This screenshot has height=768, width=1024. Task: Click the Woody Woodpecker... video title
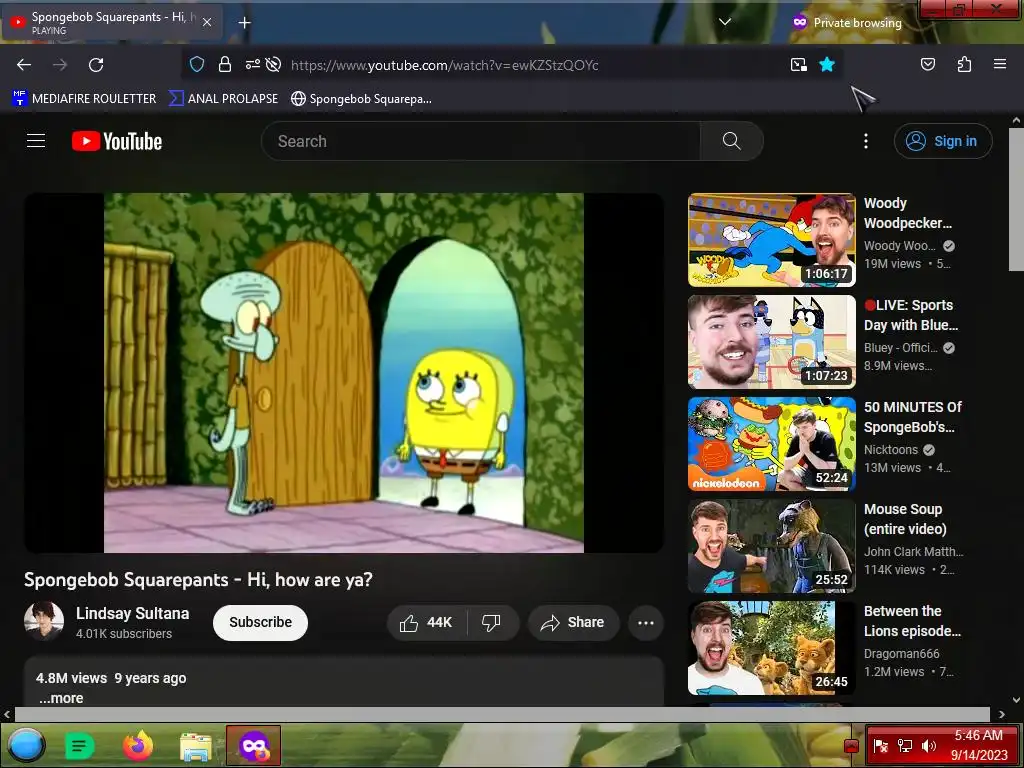pyautogui.click(x=908, y=213)
